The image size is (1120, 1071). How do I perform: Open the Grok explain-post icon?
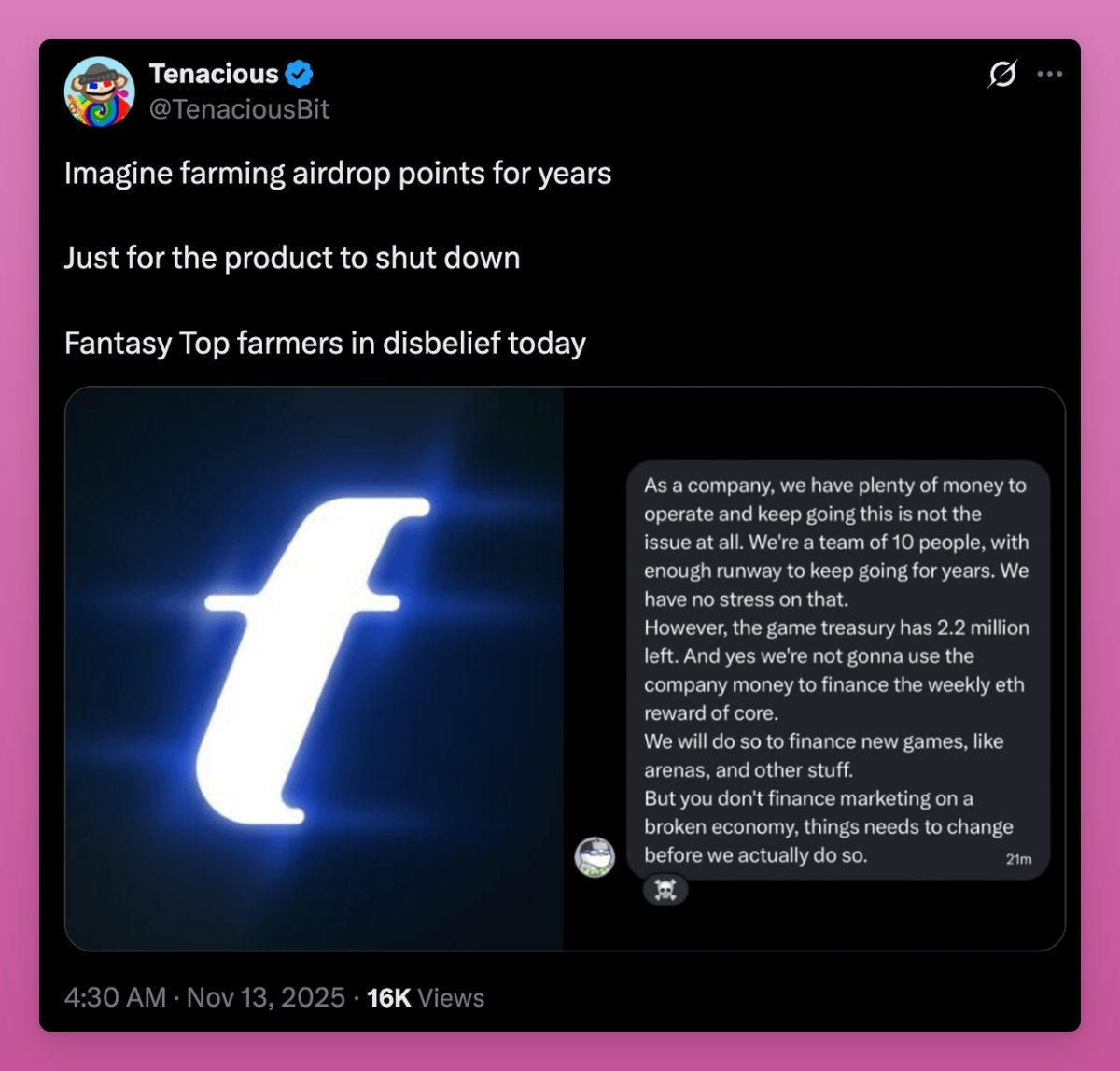1001,74
